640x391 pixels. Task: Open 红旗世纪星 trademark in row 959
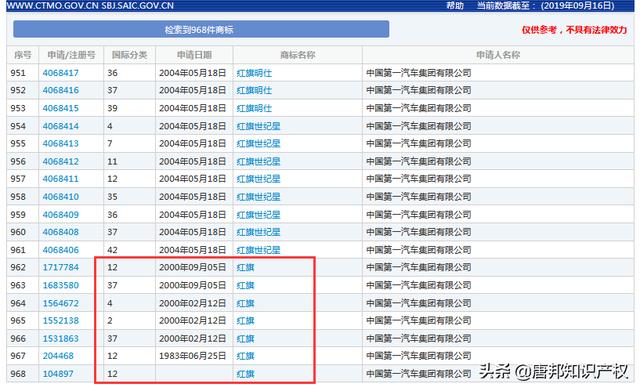(258, 215)
